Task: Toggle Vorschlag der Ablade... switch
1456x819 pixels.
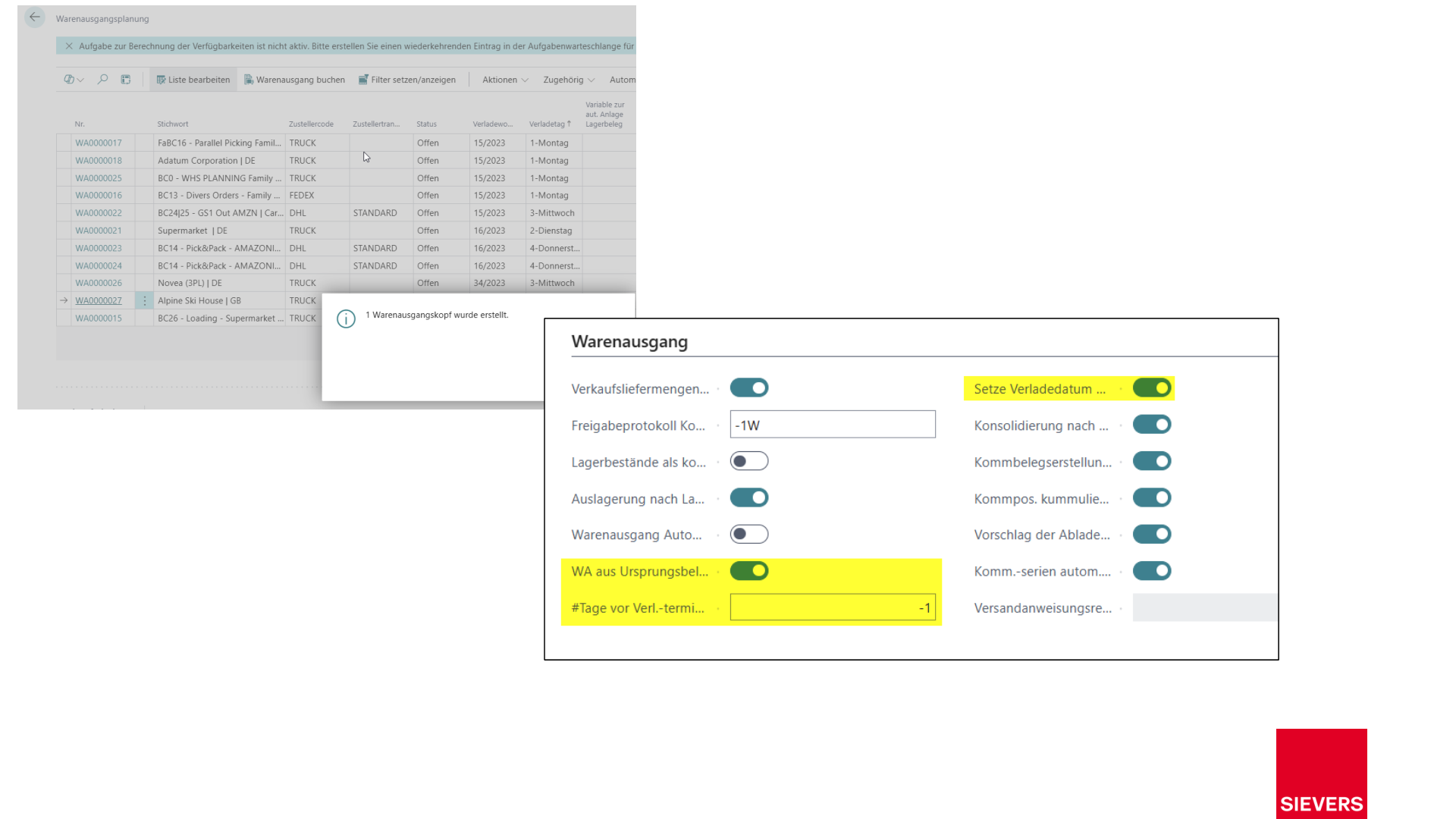Action: click(1152, 535)
